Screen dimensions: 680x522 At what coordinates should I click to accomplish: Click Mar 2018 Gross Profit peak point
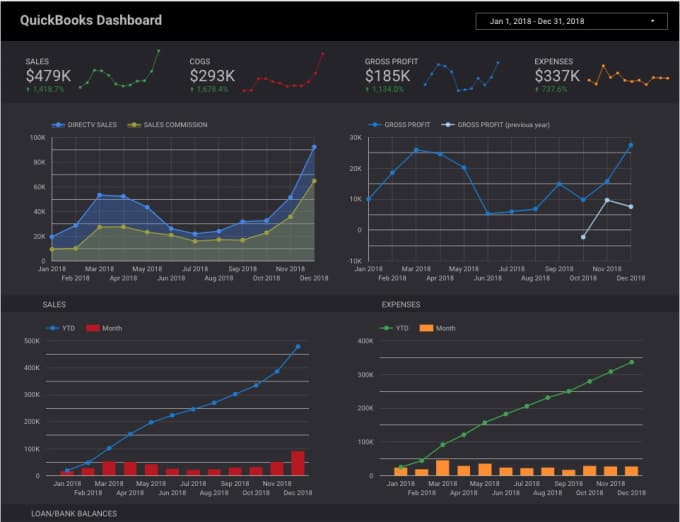(x=416, y=150)
